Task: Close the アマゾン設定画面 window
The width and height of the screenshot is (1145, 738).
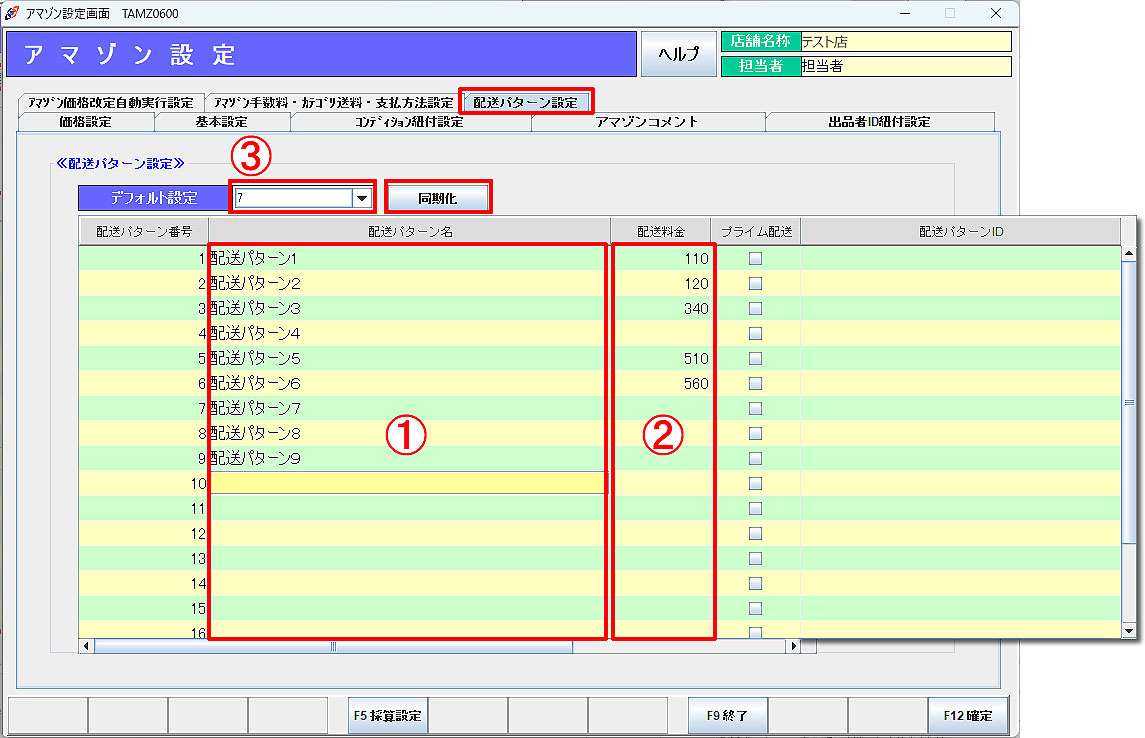Action: 995,13
